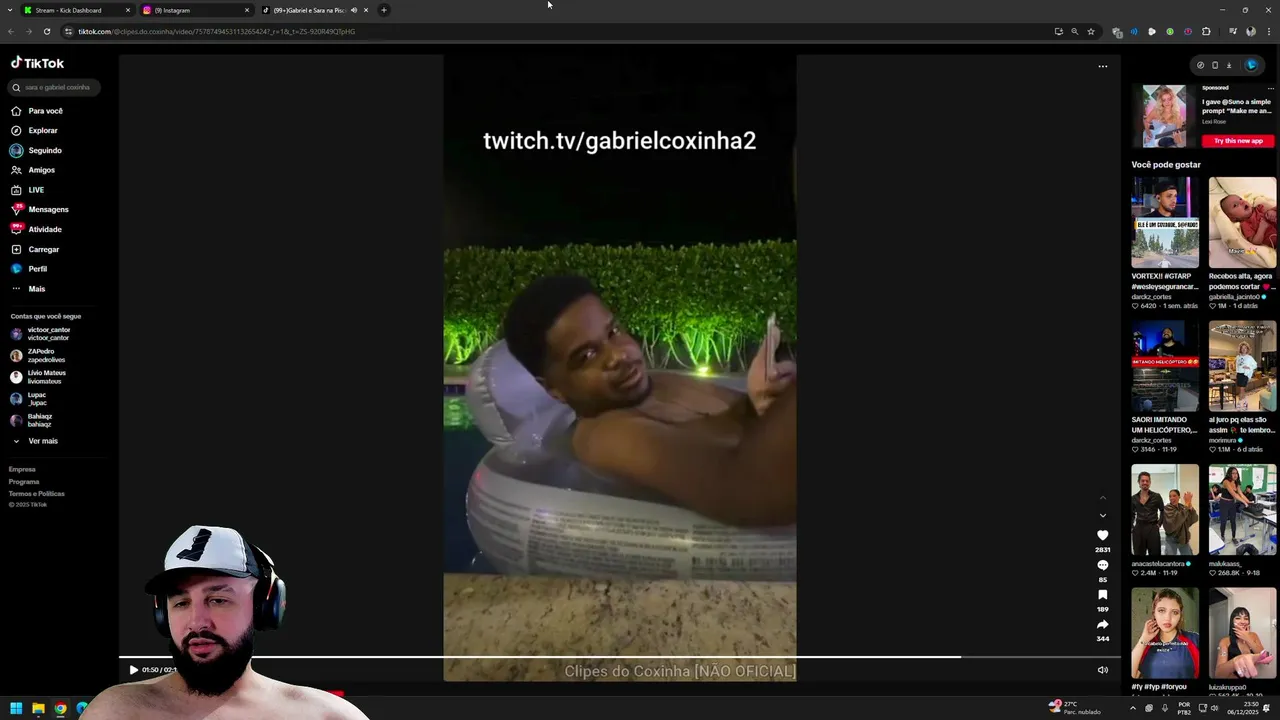
Task: Open the LIVE section
Action: click(x=28, y=190)
